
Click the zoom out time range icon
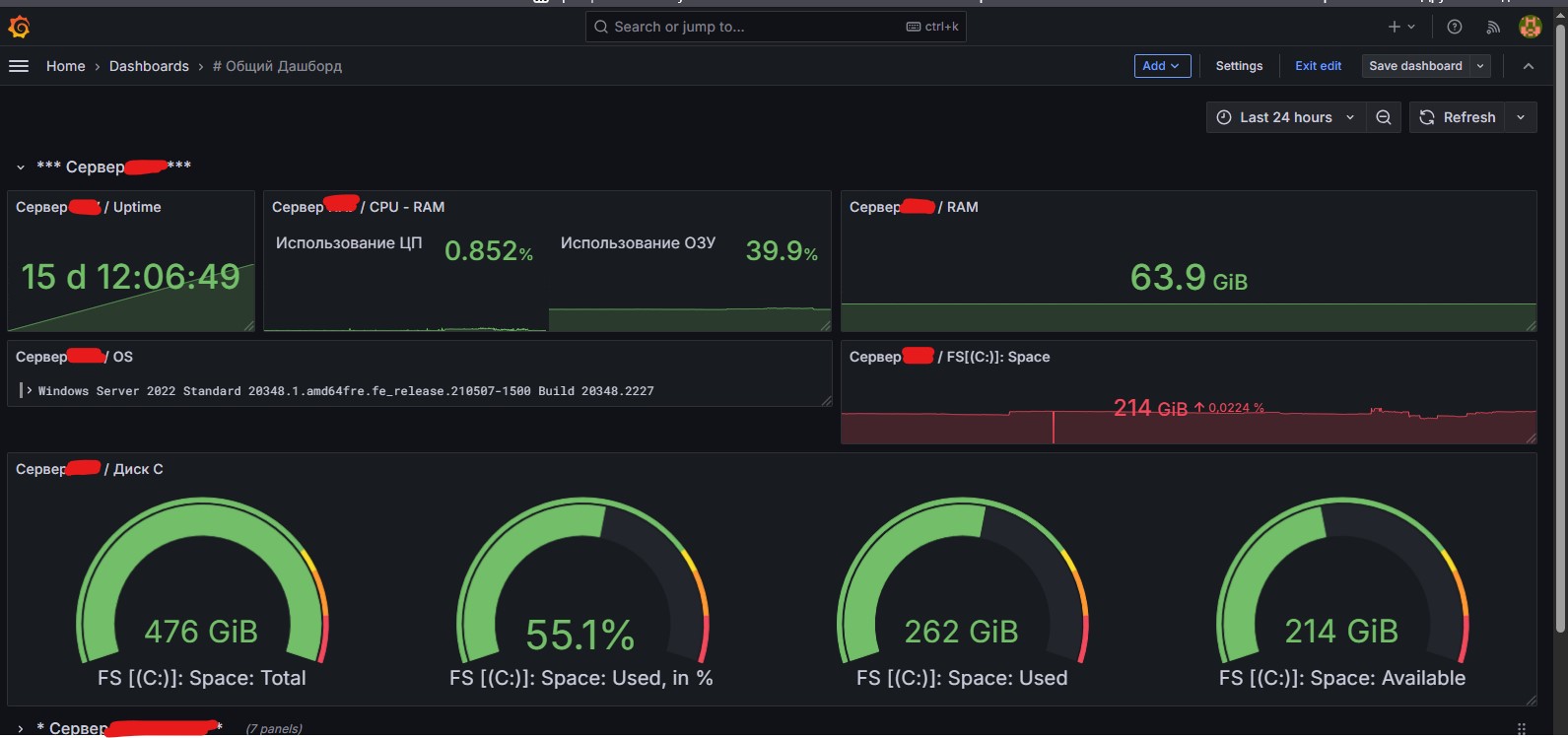(1384, 117)
